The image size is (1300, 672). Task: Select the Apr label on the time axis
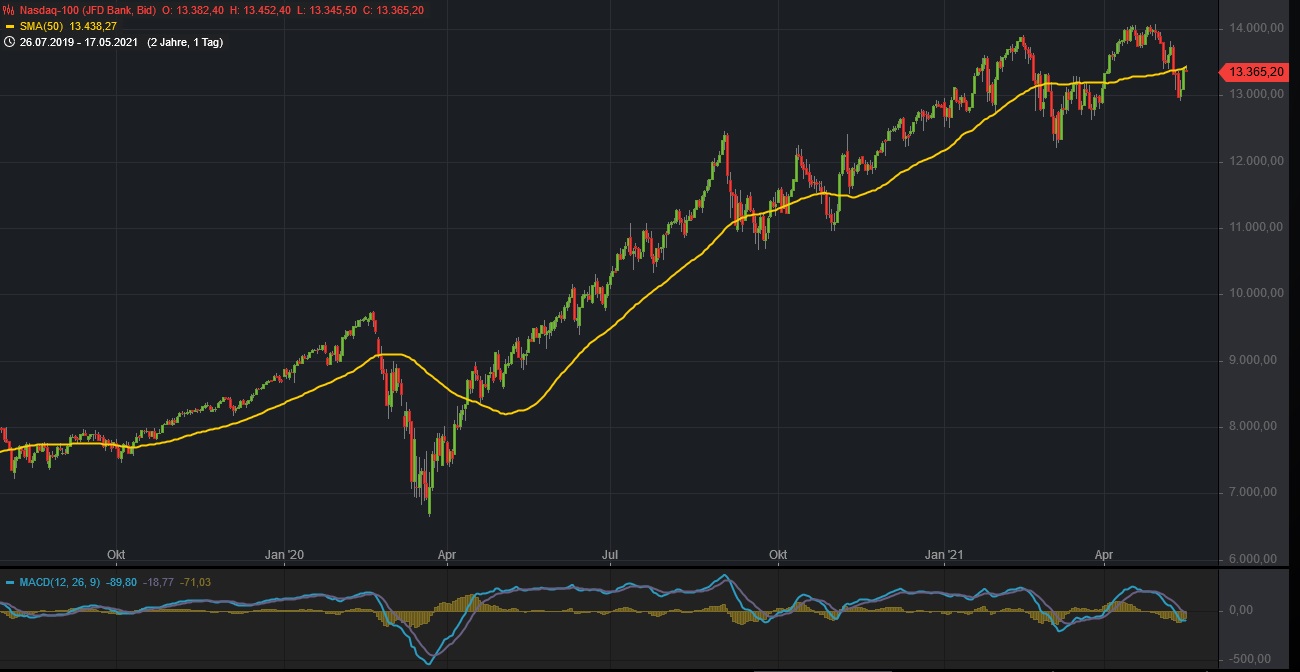tap(1106, 552)
